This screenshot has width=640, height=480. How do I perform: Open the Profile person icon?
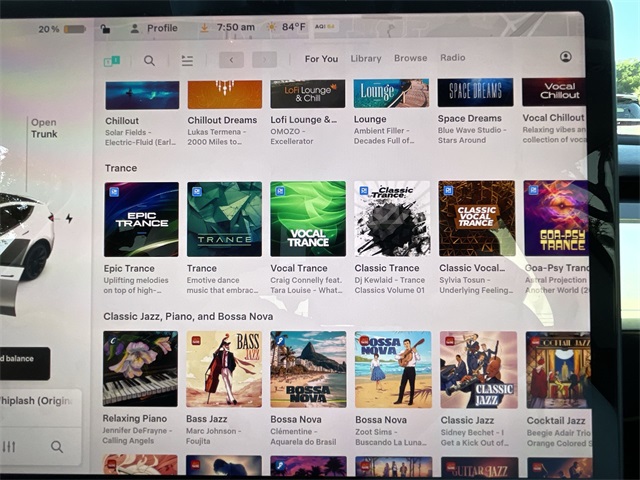click(134, 29)
